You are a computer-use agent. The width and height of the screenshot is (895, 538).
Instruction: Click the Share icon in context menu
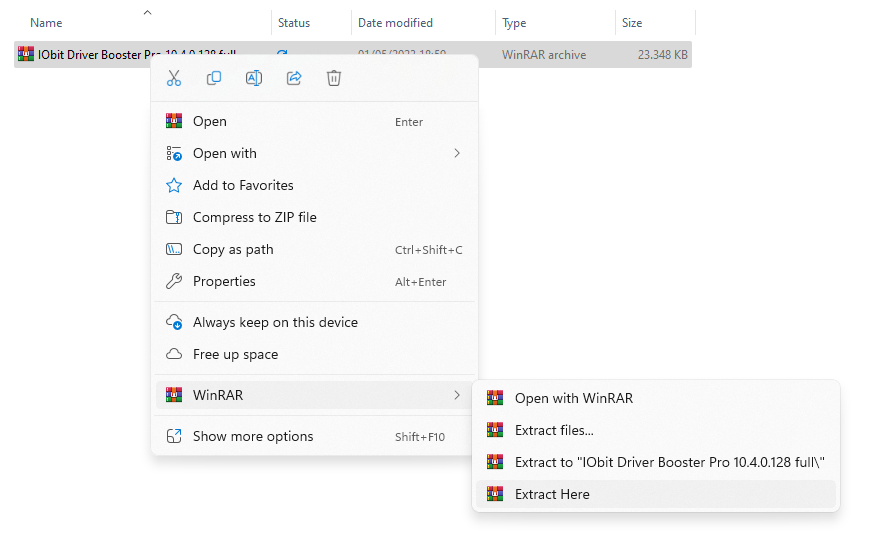pos(294,78)
